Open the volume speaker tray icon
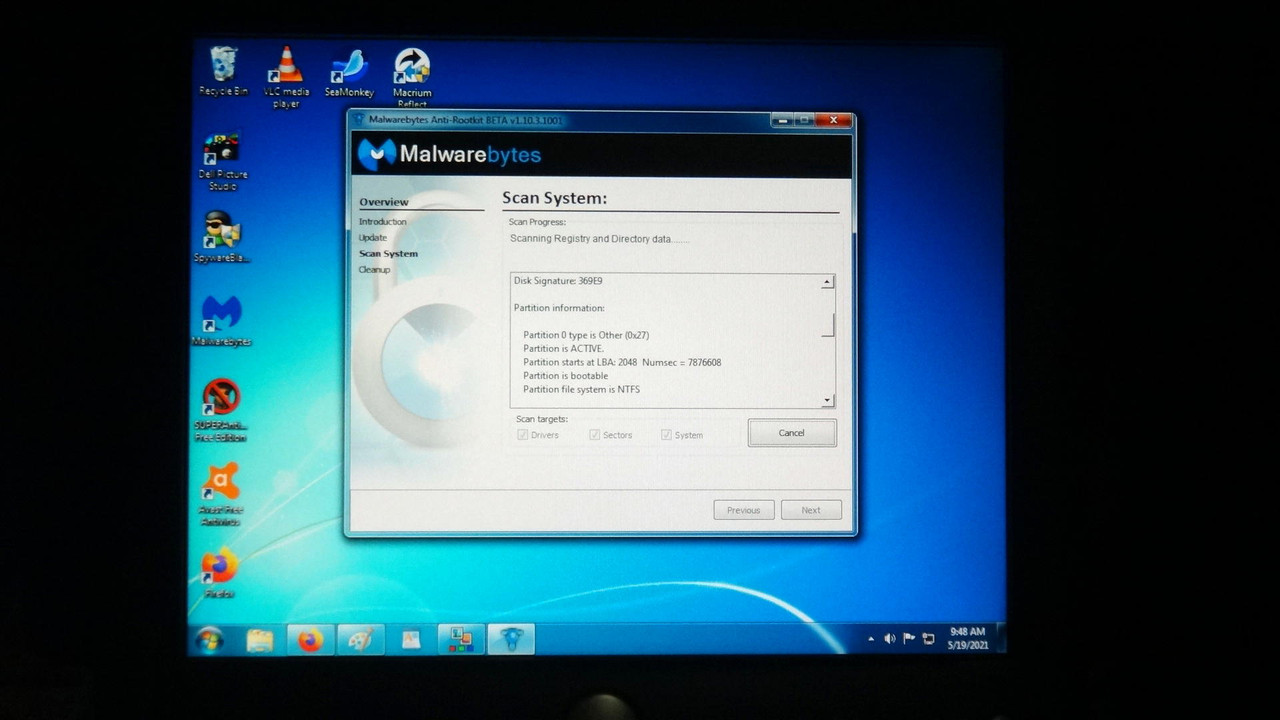 tap(889, 638)
